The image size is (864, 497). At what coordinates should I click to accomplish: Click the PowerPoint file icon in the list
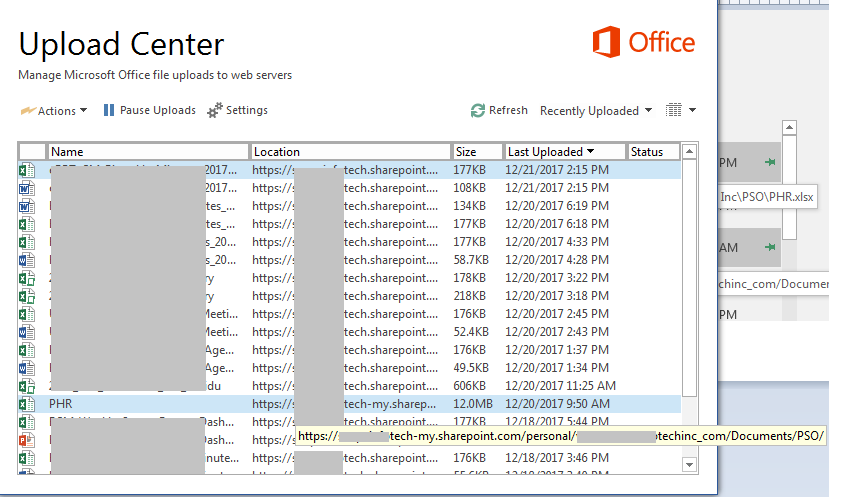(26, 440)
